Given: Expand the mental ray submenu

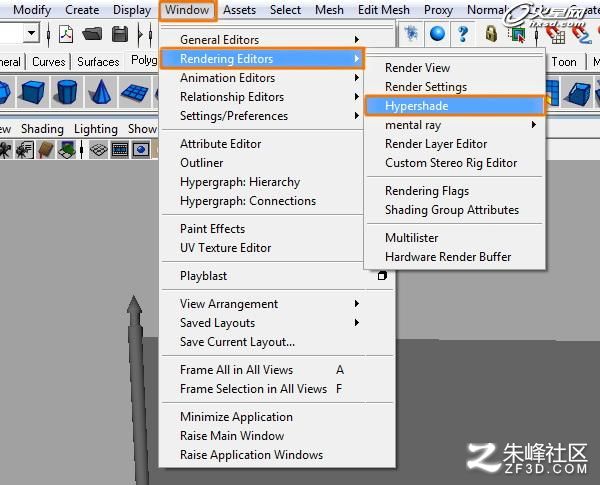Looking at the screenshot, I should [534, 124].
